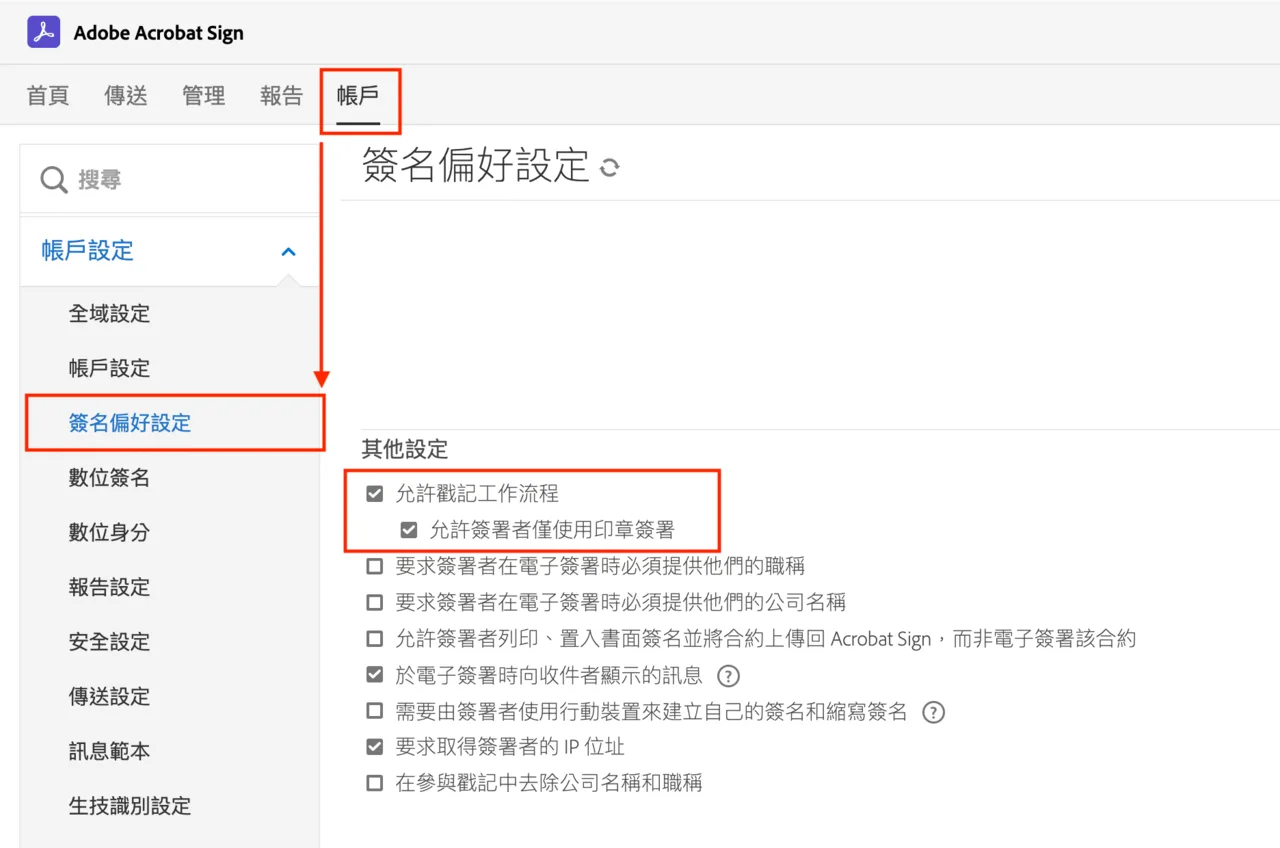Click the 簽名偏好設定 page title

click(476, 165)
